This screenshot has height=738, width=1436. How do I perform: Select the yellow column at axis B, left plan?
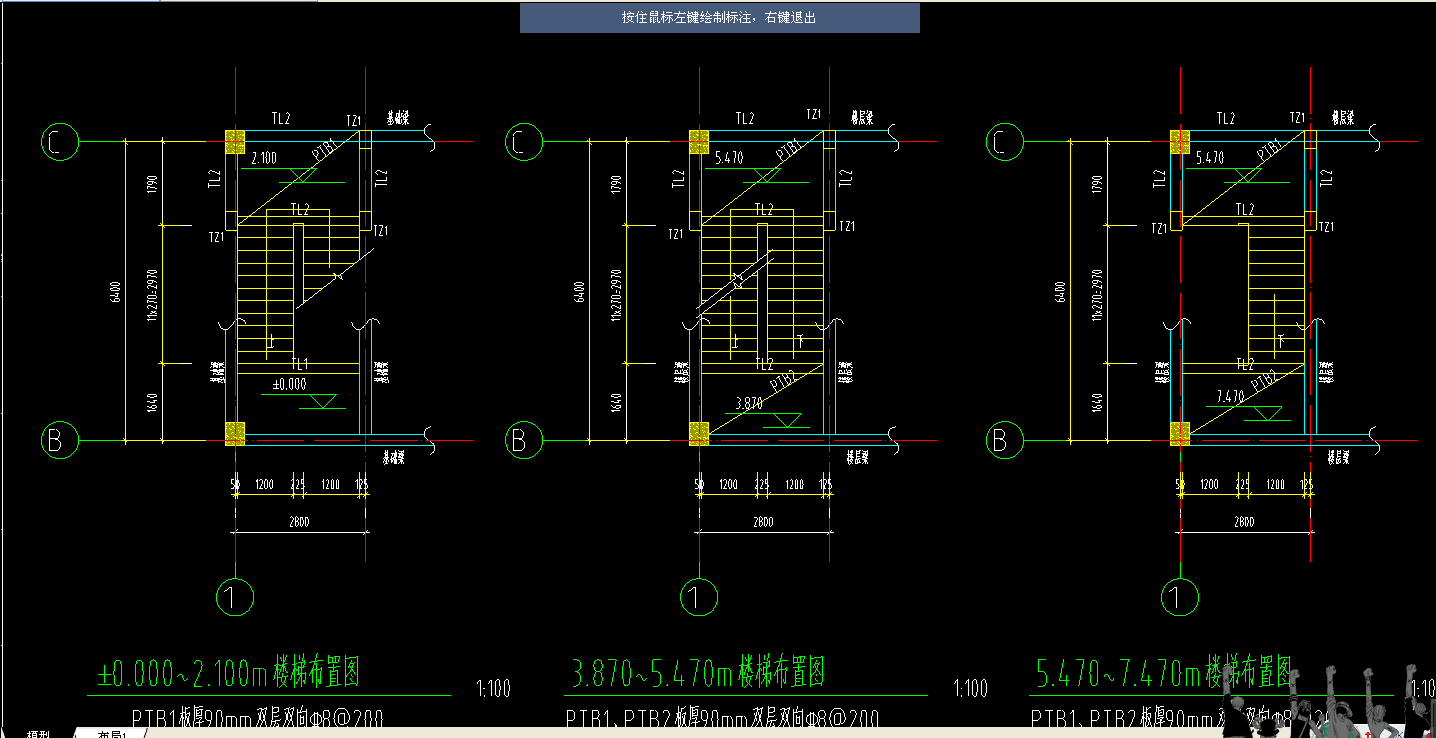tap(235, 433)
